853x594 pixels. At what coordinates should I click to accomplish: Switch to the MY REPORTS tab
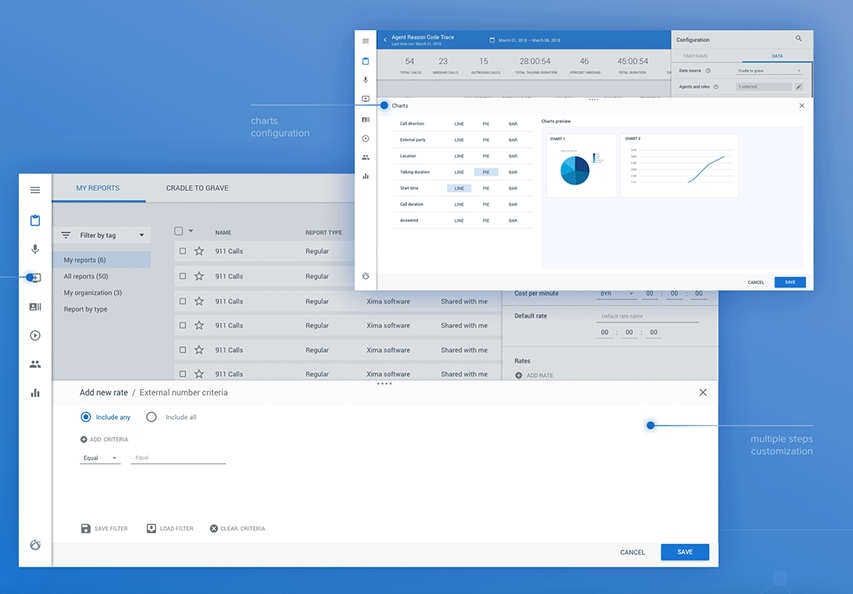98,188
